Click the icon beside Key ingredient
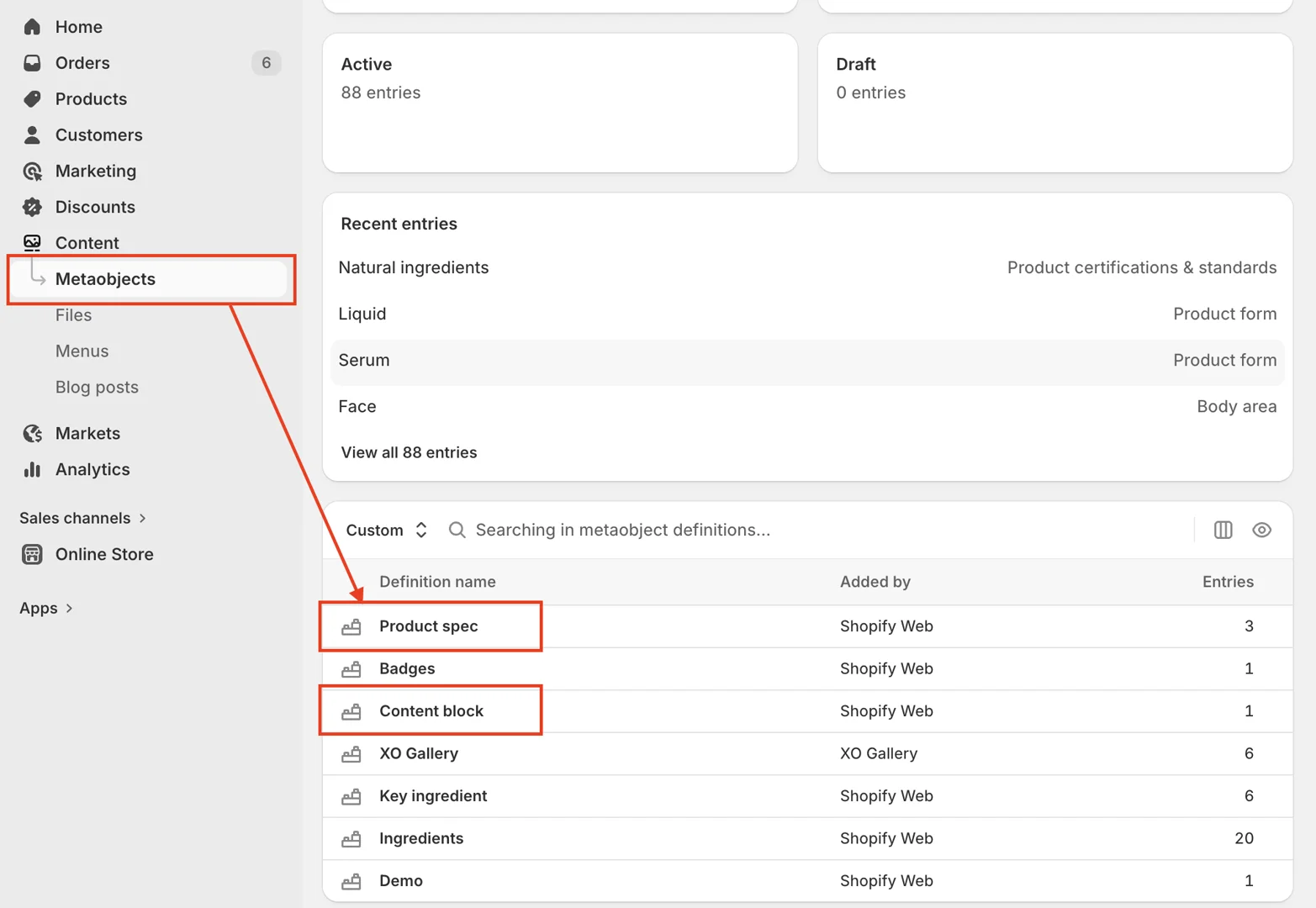Viewport: 1316px width, 908px height. (x=351, y=796)
